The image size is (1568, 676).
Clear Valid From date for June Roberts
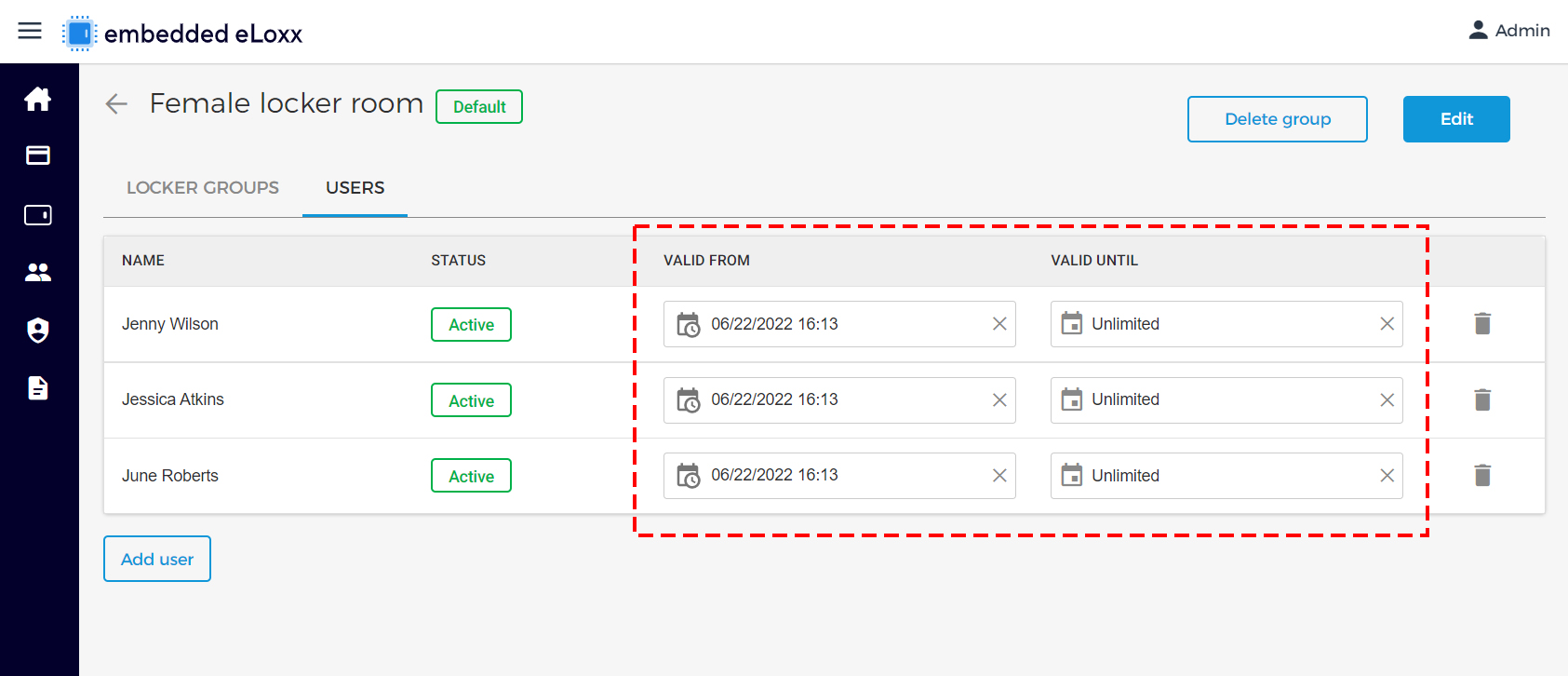click(x=999, y=475)
